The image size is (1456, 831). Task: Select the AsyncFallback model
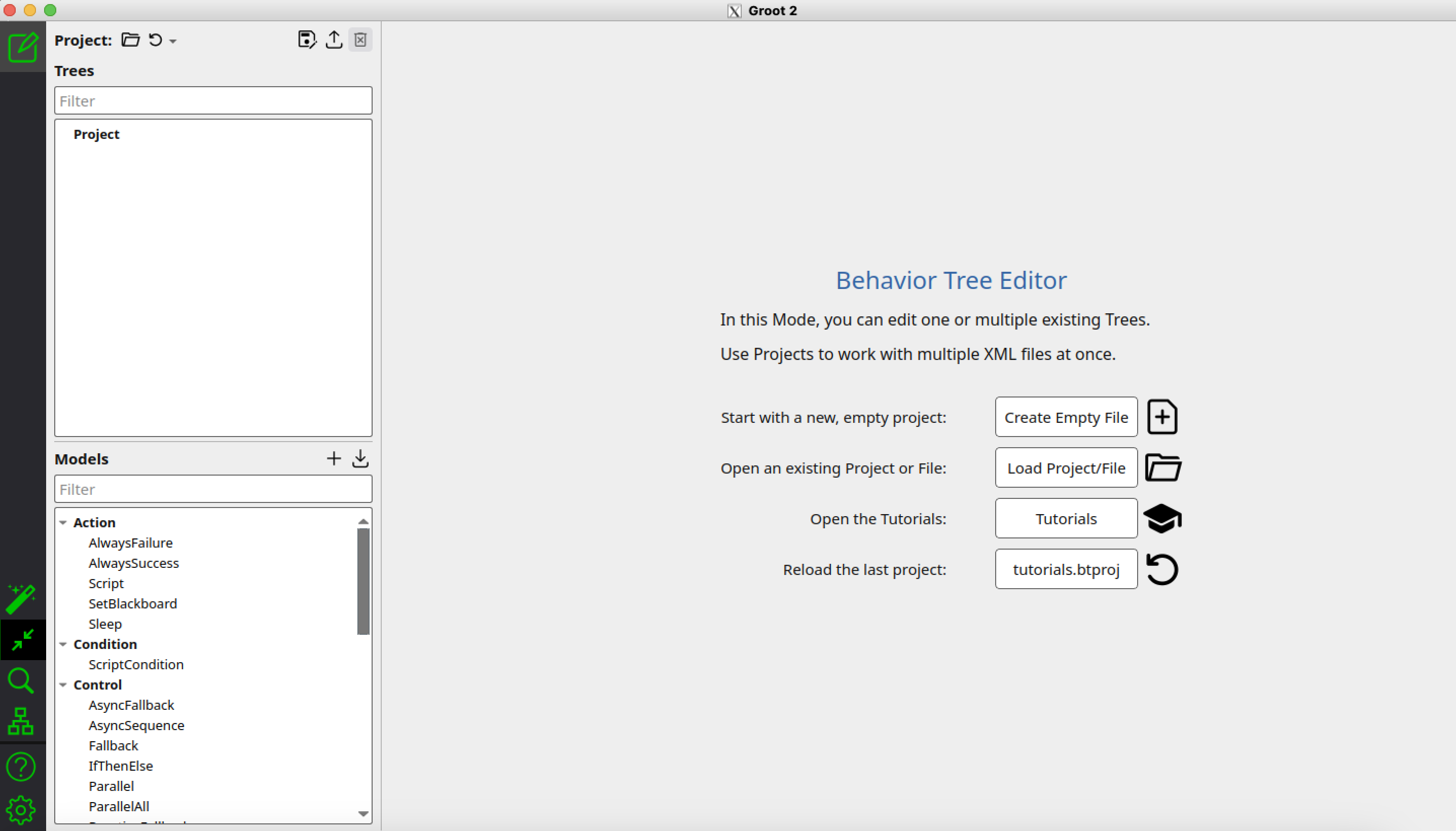pyautogui.click(x=131, y=705)
